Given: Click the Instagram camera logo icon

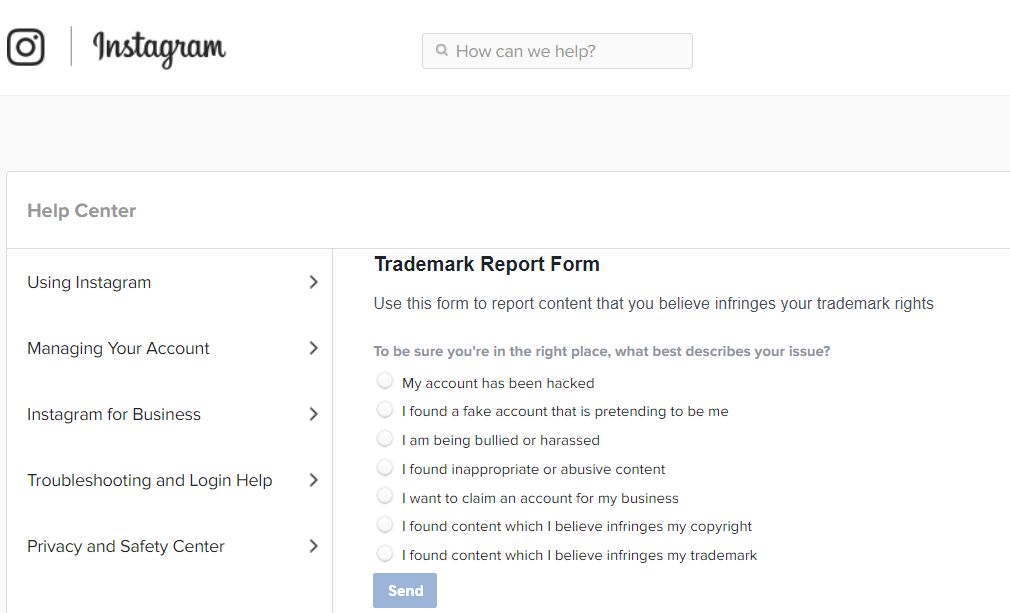Looking at the screenshot, I should pyautogui.click(x=26, y=47).
